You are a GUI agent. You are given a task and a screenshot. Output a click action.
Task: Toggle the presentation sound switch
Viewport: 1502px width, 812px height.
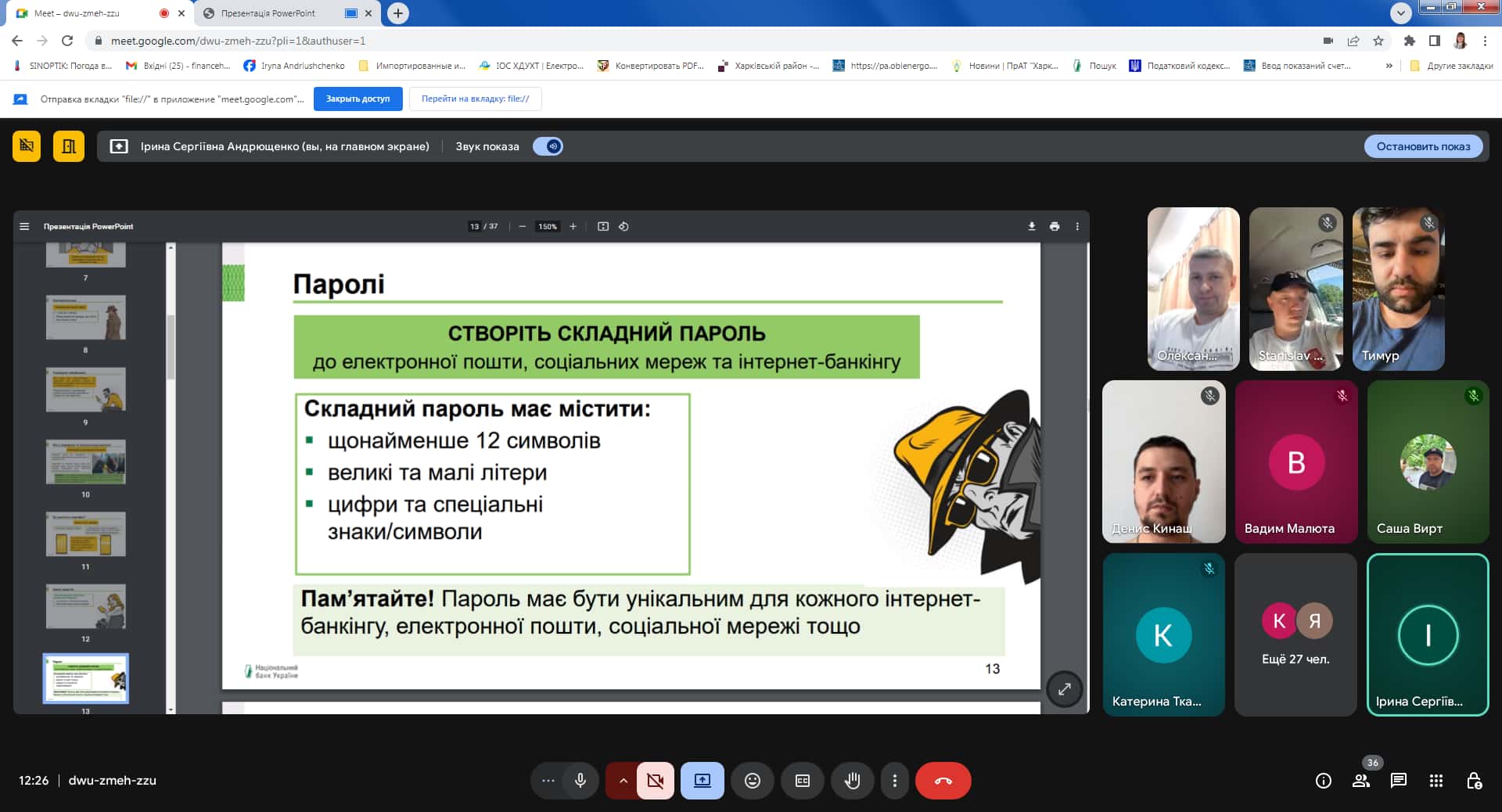tap(548, 146)
